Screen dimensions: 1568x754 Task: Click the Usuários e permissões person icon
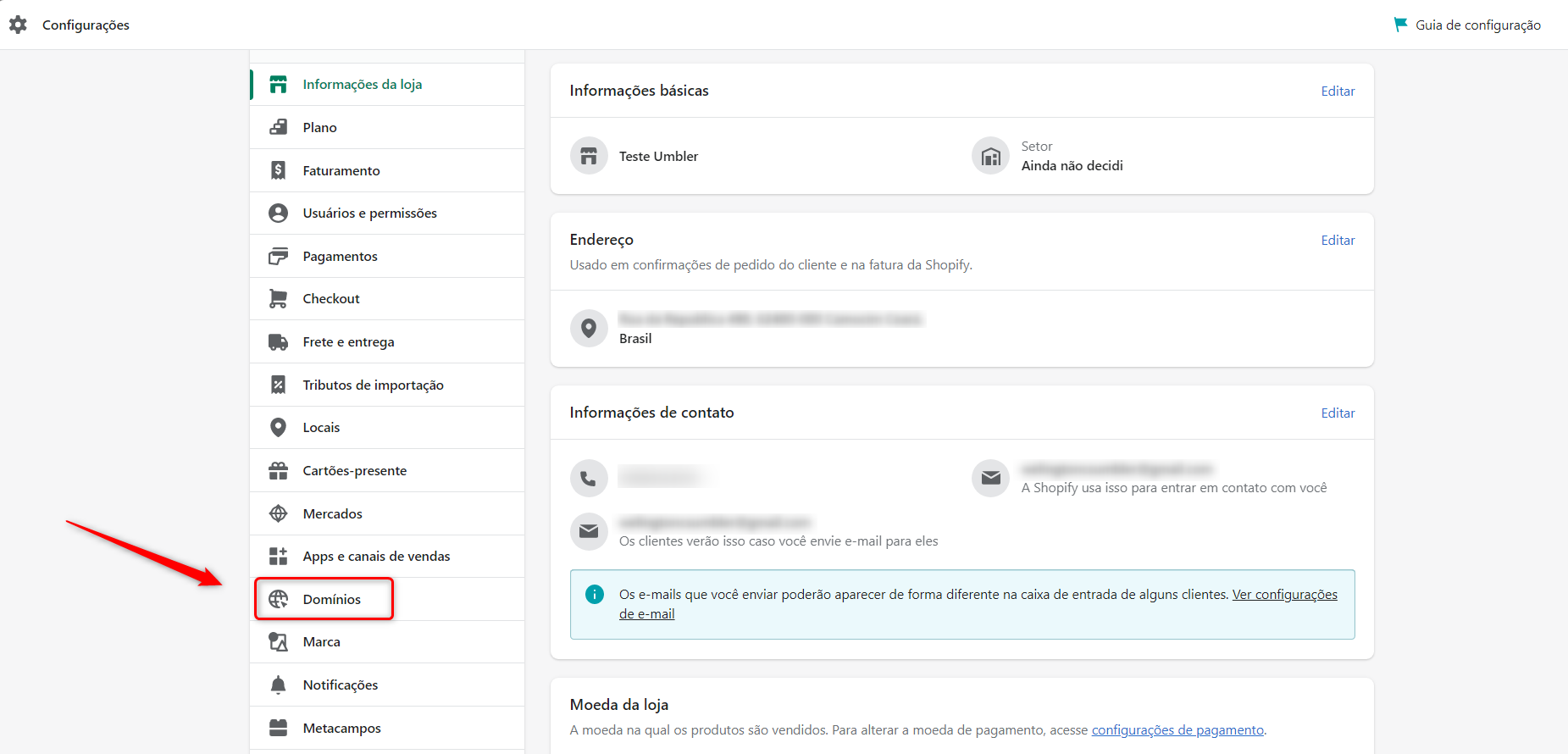click(278, 213)
